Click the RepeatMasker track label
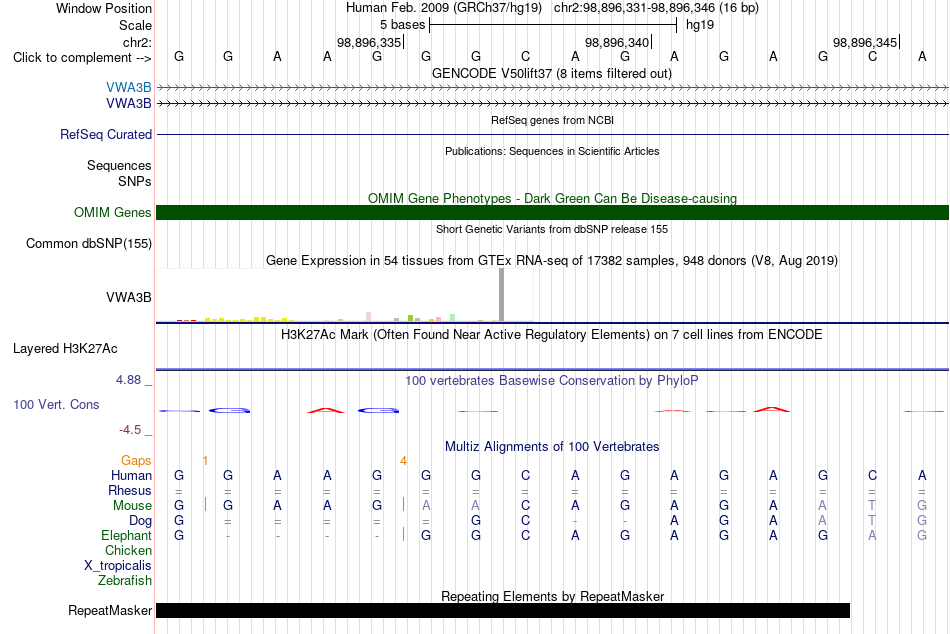 point(110,610)
